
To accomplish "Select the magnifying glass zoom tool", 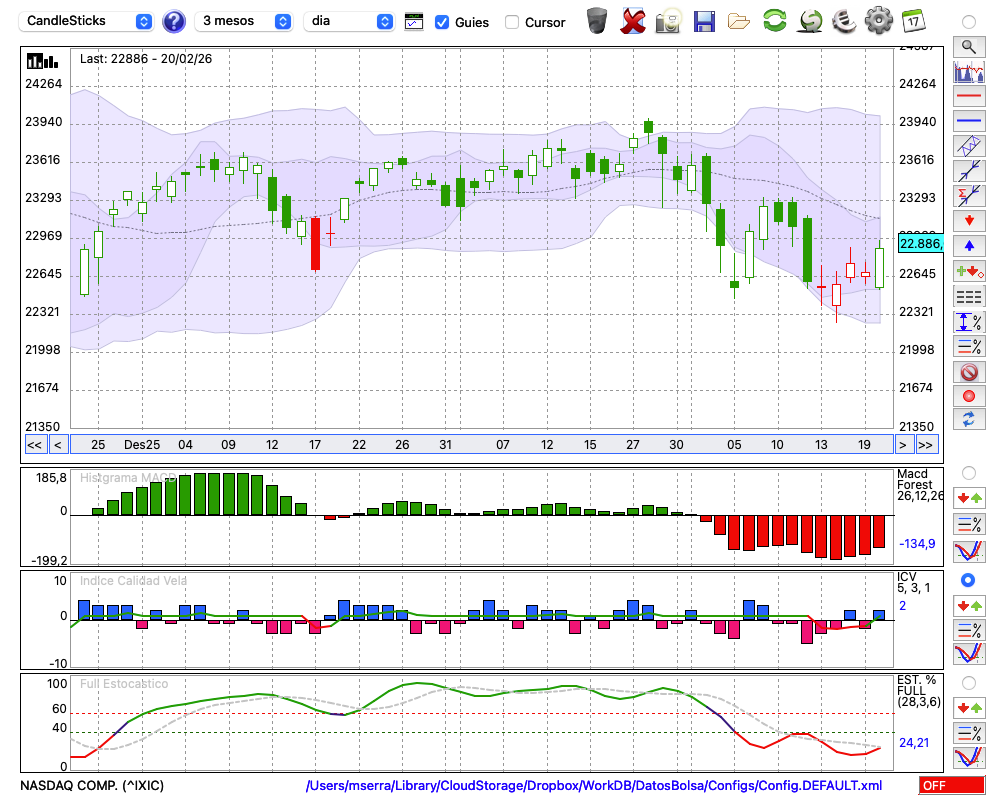I will [x=969, y=47].
